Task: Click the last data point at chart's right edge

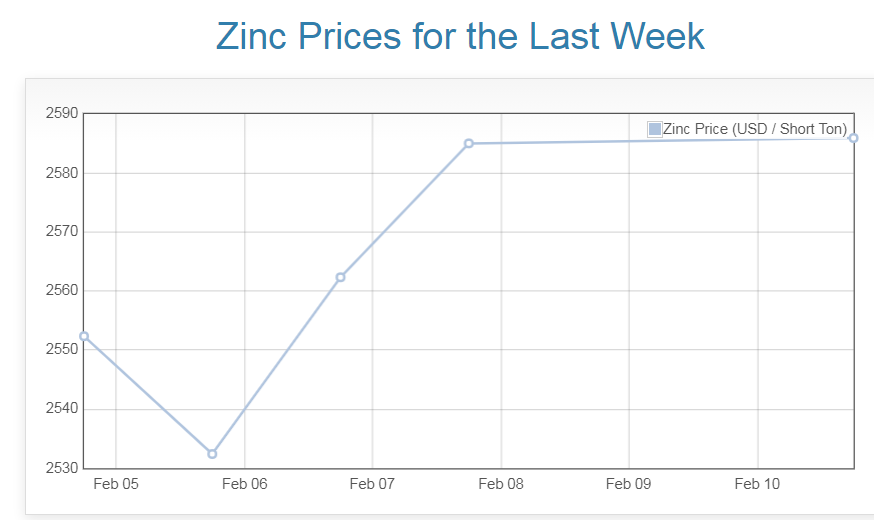Action: click(853, 138)
